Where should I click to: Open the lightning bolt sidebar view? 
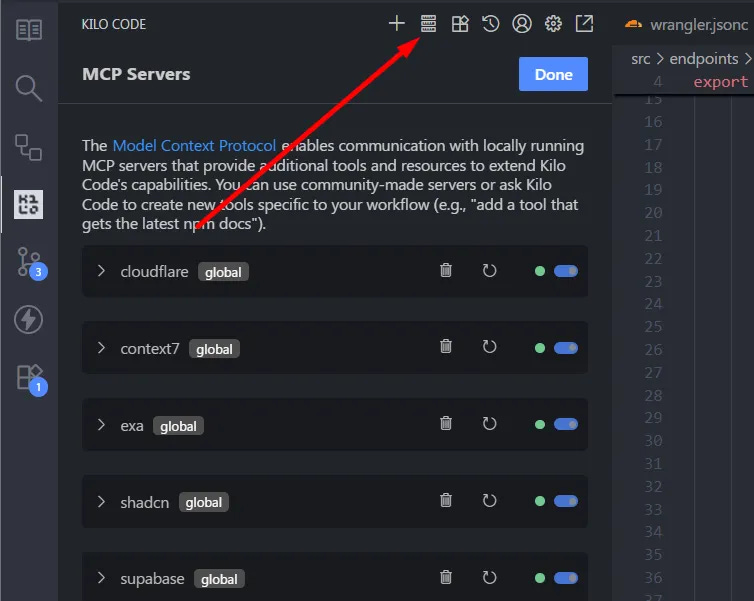[x=28, y=320]
